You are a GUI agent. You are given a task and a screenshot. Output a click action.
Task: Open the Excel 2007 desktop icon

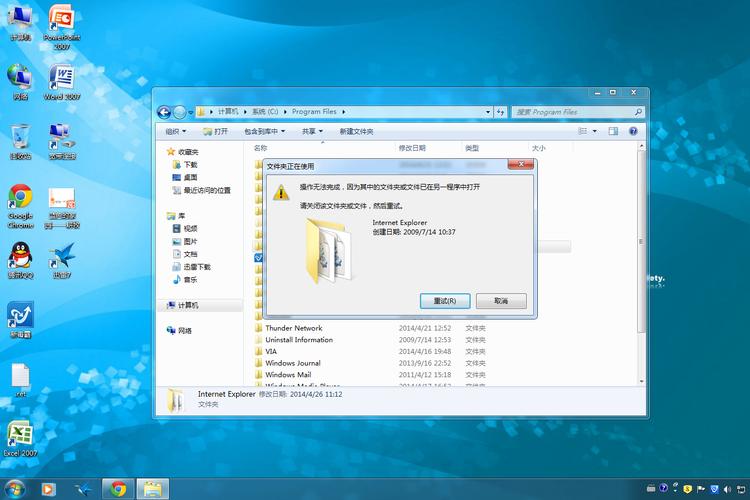pos(19,437)
